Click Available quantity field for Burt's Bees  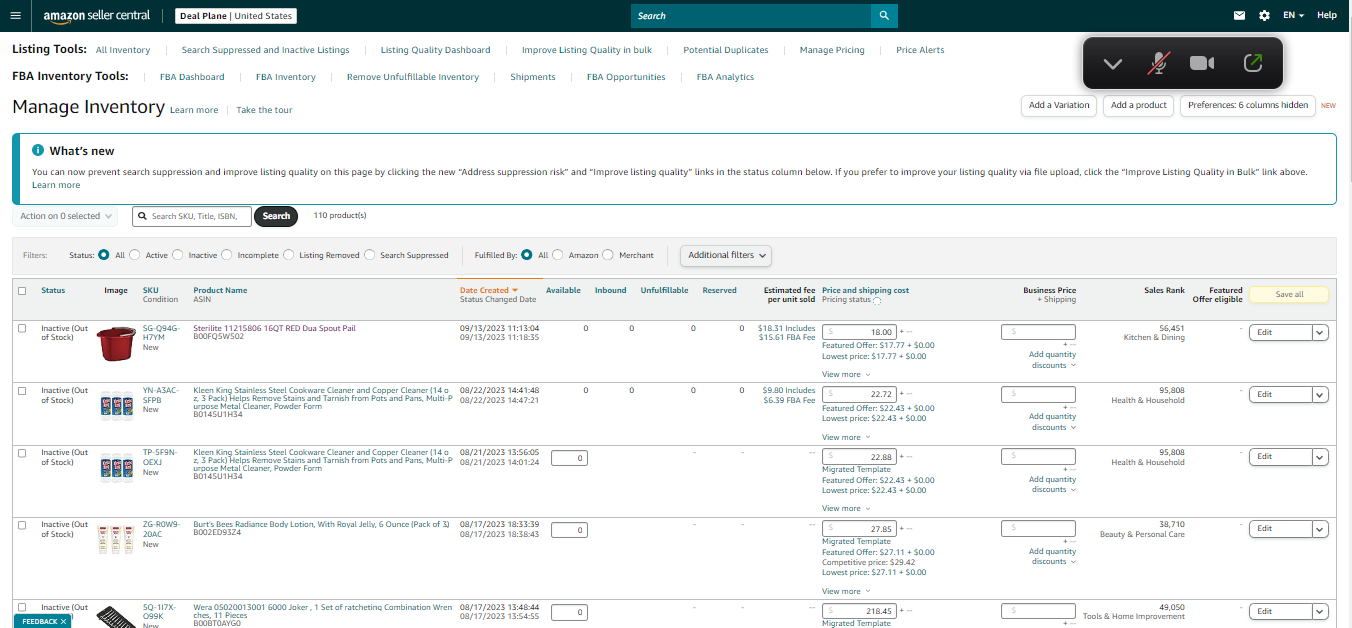pos(569,530)
